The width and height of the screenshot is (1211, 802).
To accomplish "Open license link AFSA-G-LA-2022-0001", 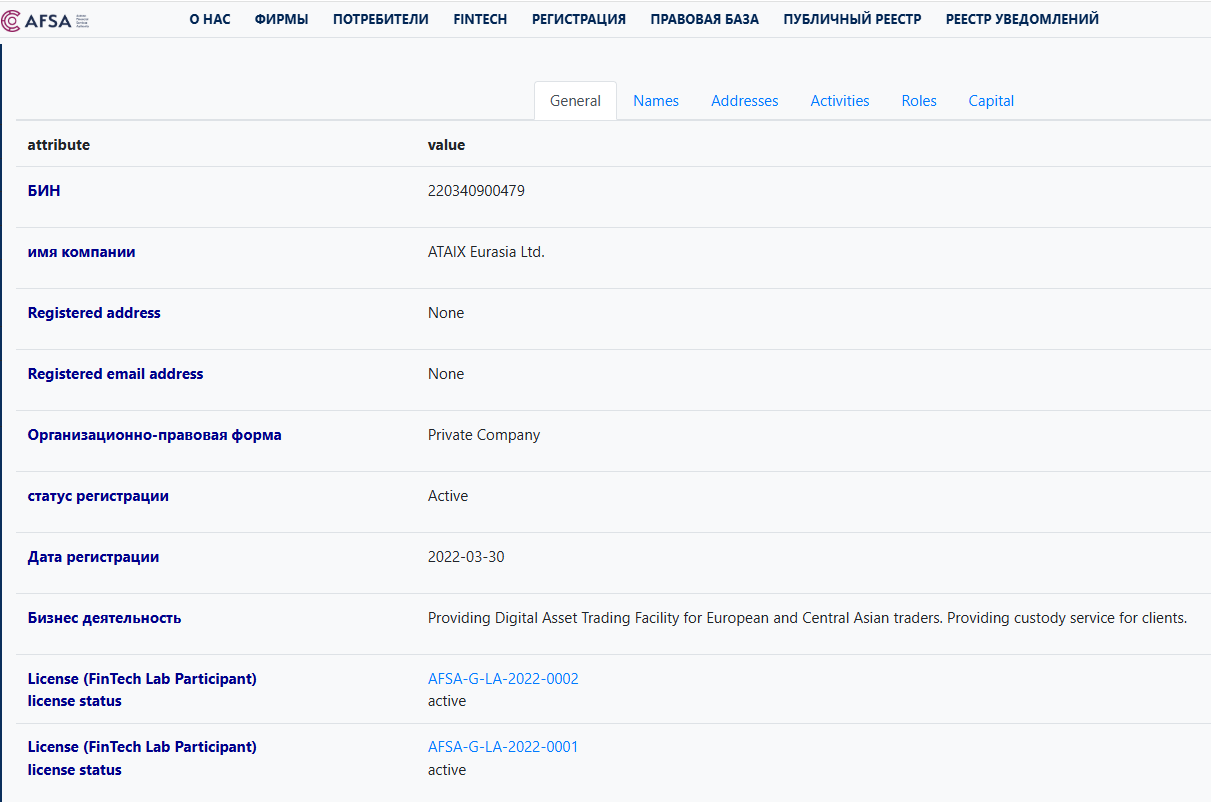I will coord(503,747).
